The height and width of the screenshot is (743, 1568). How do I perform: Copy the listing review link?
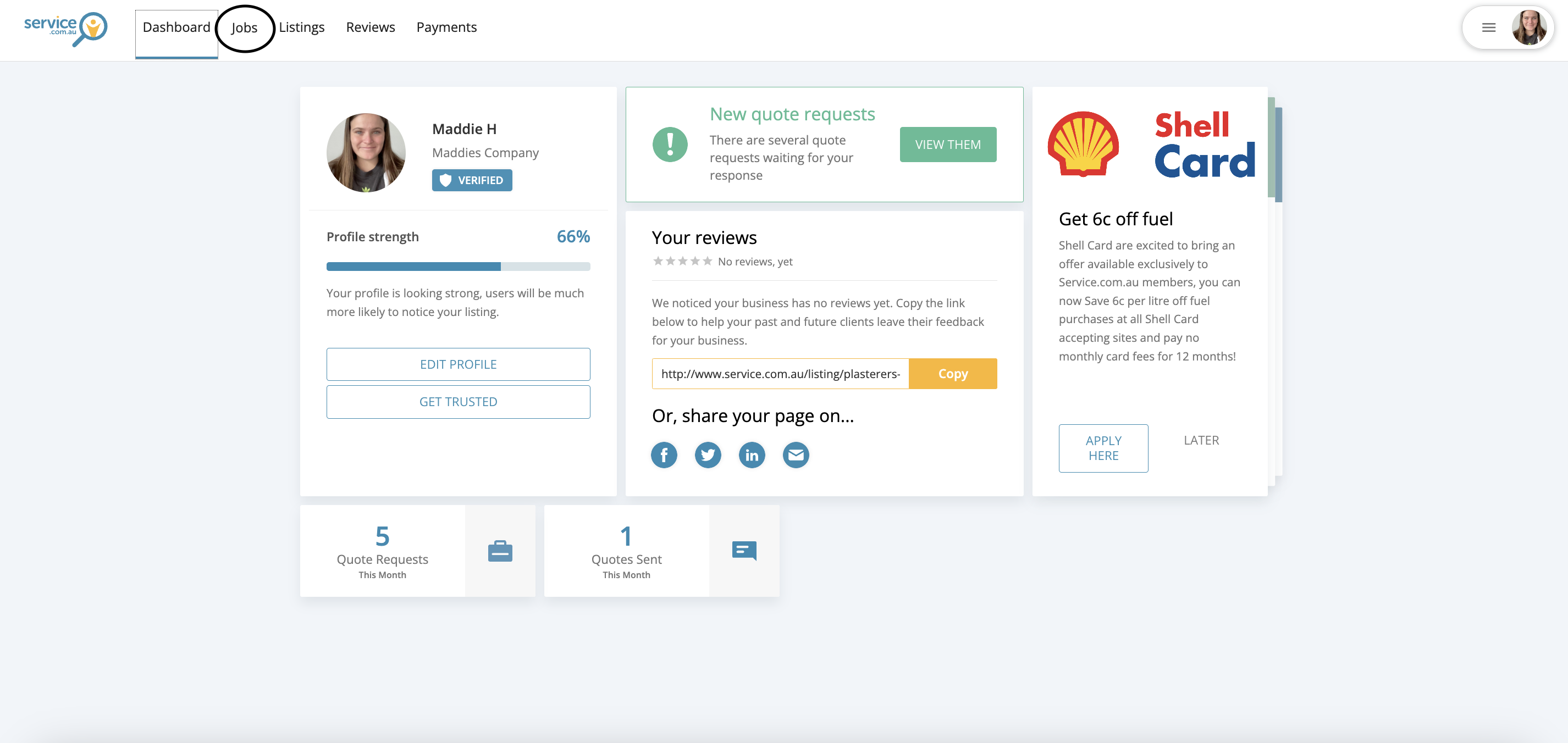[x=952, y=374]
